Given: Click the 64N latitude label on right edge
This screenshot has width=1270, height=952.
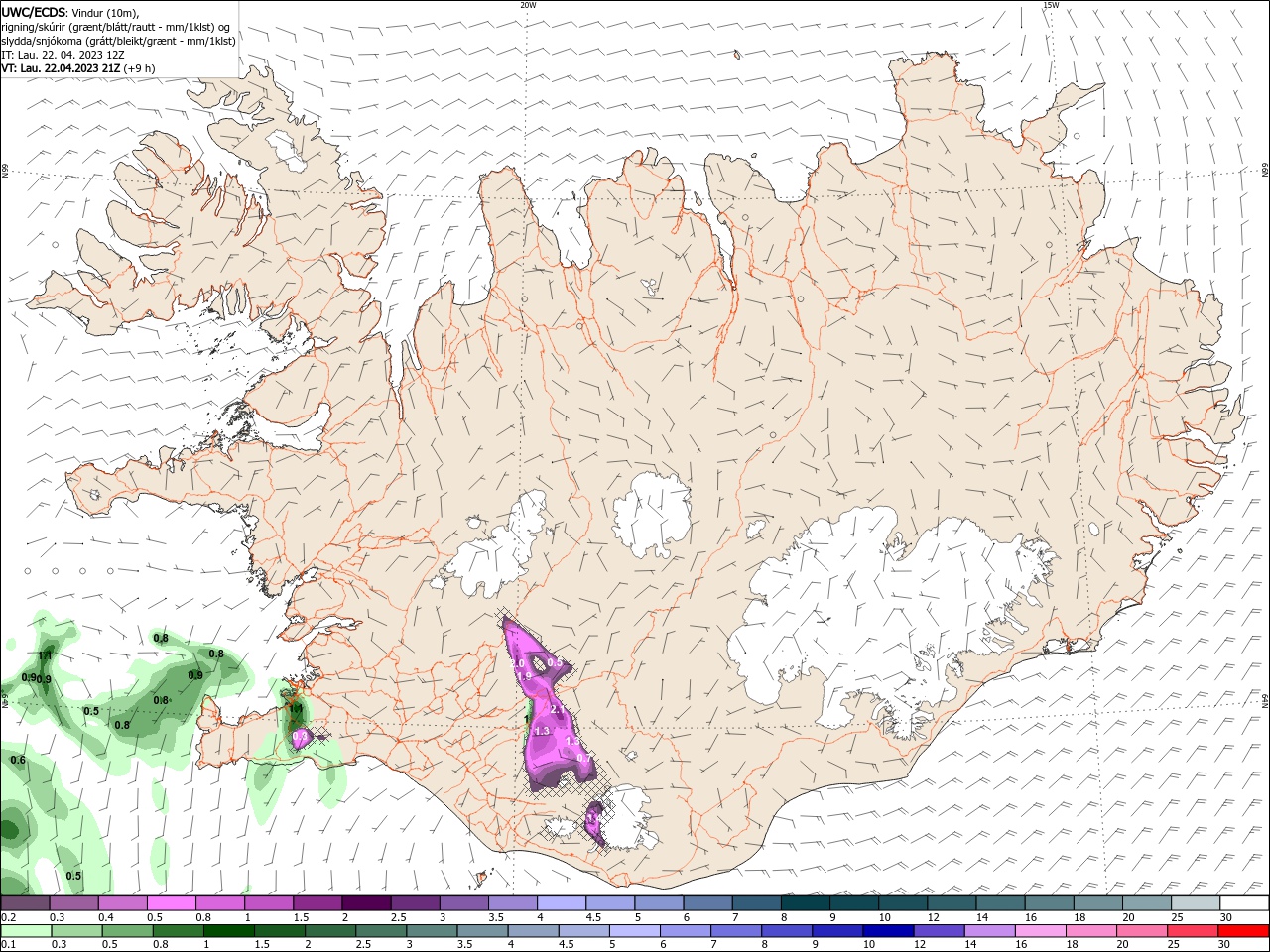Looking at the screenshot, I should coord(1265,699).
